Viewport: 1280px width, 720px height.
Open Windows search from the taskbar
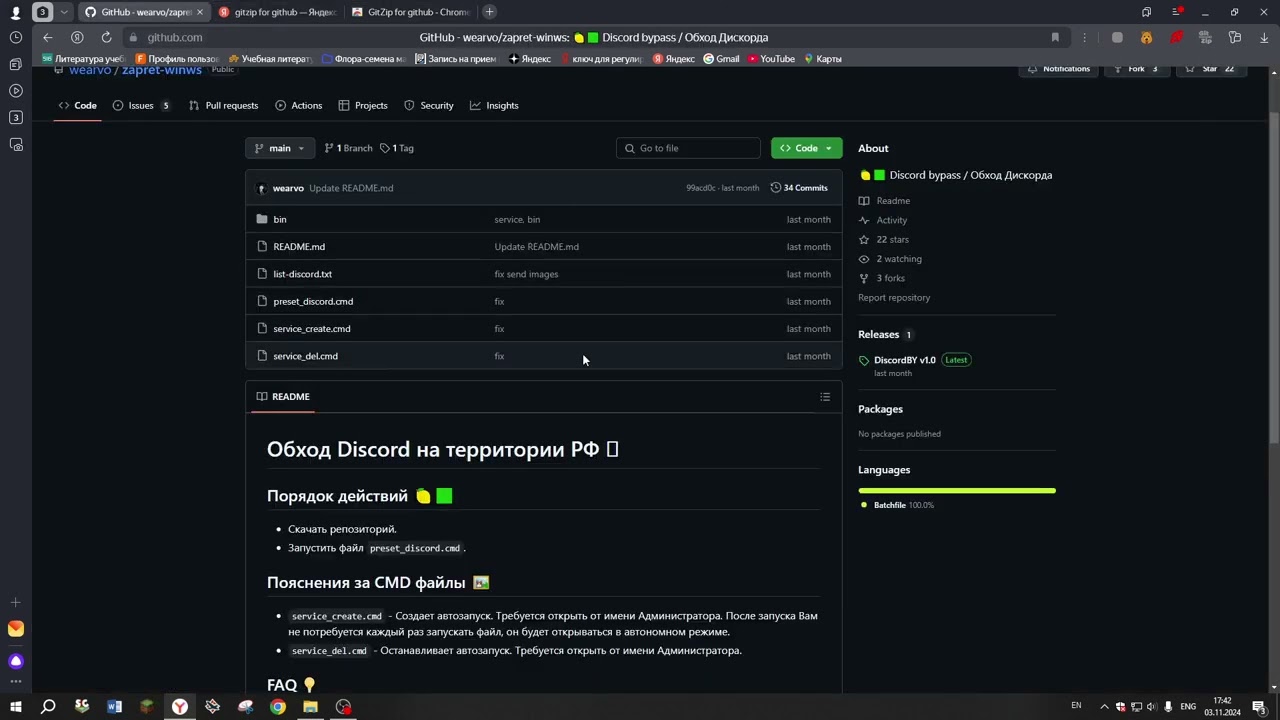tap(48, 707)
